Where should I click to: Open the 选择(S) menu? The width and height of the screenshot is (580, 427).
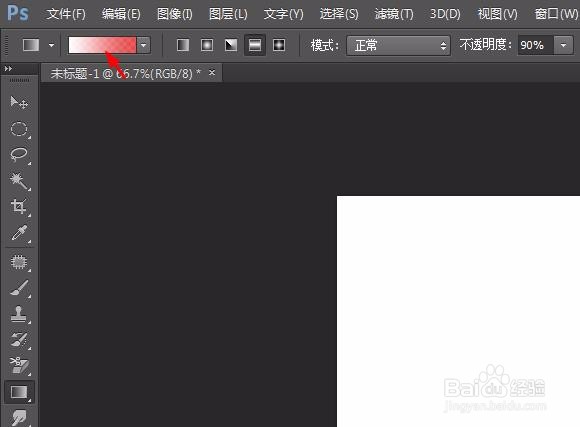(339, 14)
